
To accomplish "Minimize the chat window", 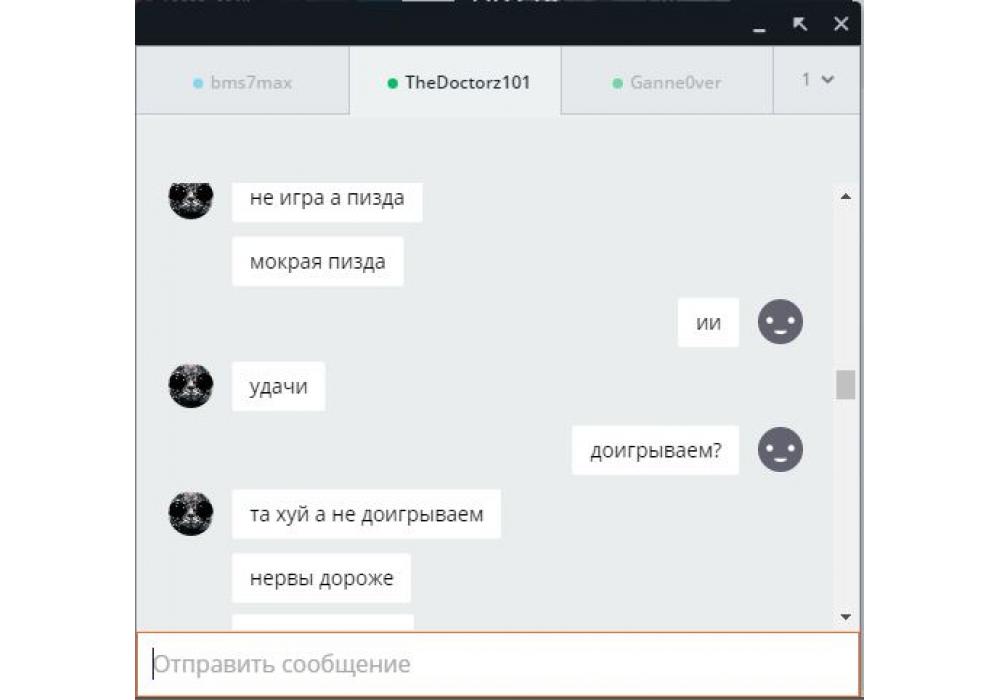I will tap(759, 29).
